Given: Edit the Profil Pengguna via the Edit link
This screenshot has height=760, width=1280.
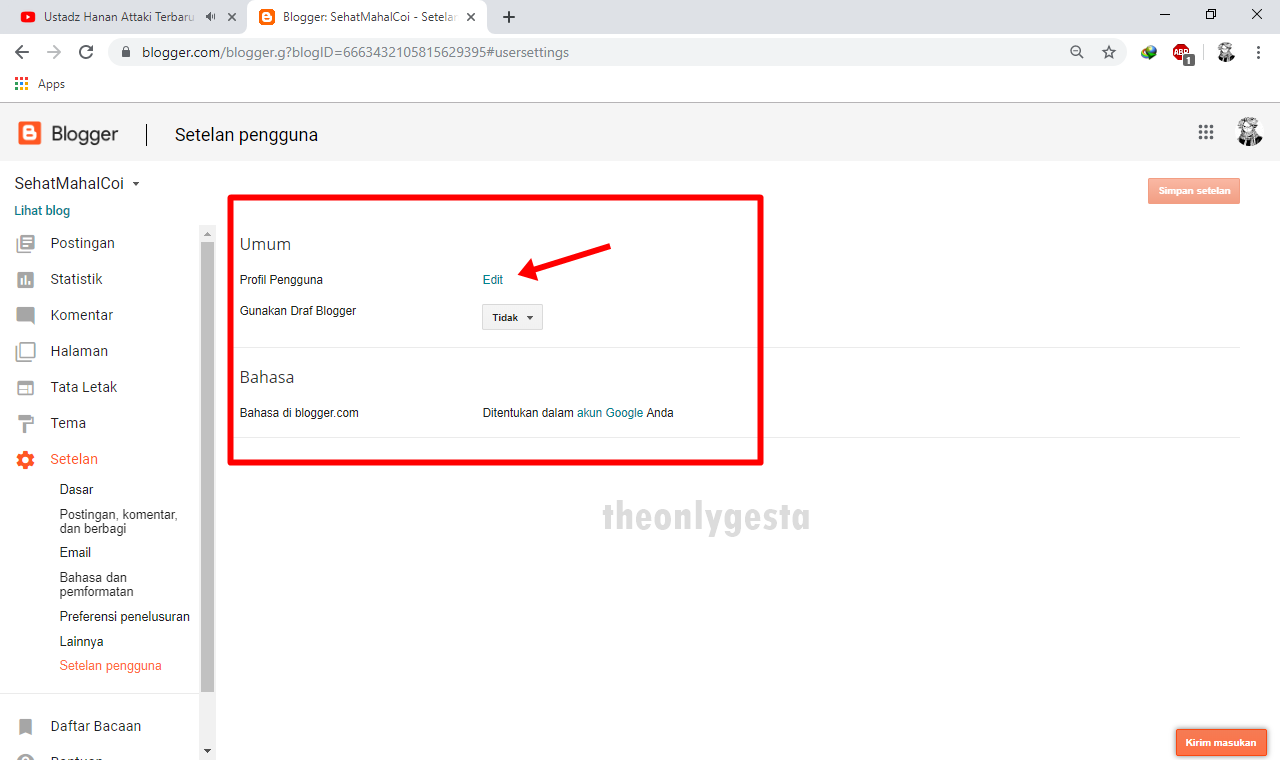Looking at the screenshot, I should tap(492, 280).
